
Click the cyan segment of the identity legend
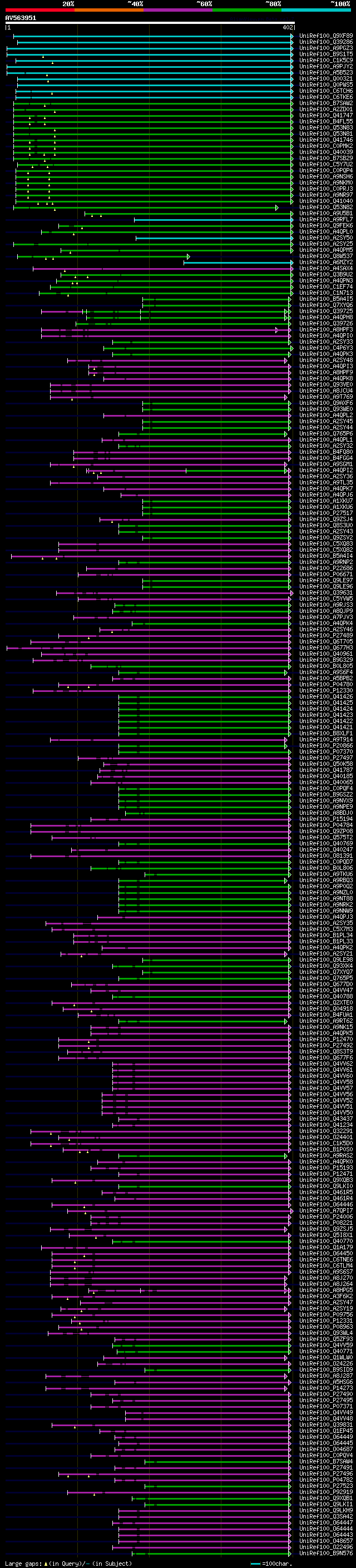pos(316,10)
